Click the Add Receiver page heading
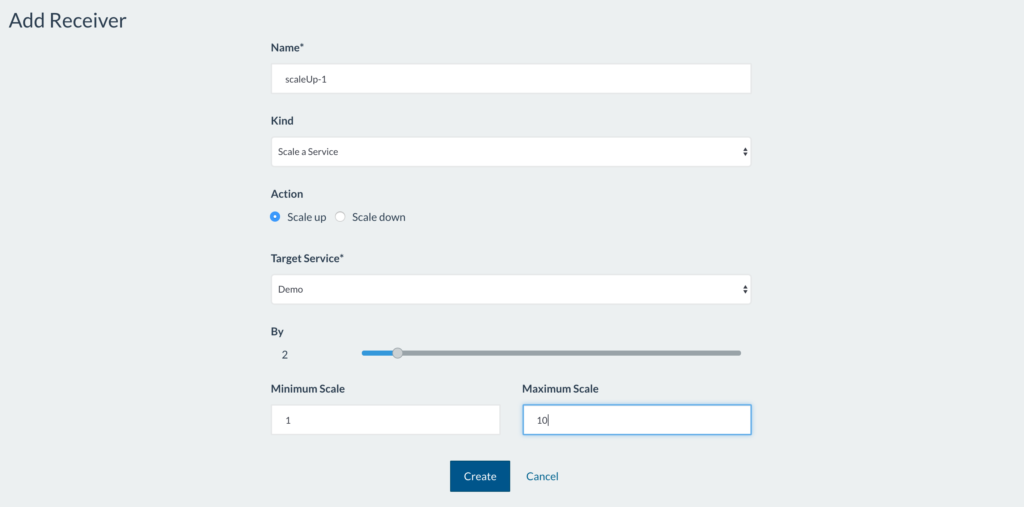 pyautogui.click(x=68, y=20)
